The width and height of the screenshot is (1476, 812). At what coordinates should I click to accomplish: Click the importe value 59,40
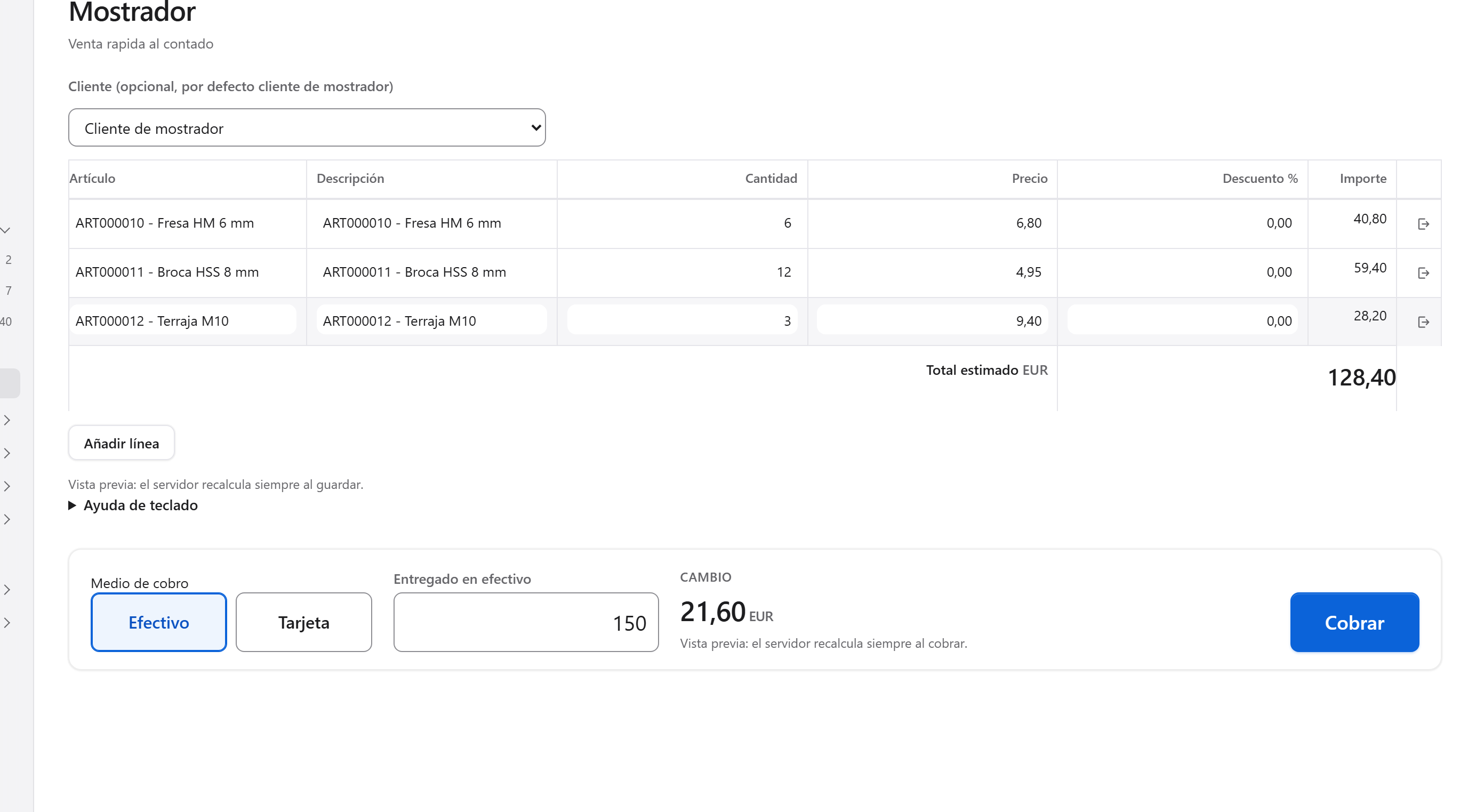coord(1370,268)
